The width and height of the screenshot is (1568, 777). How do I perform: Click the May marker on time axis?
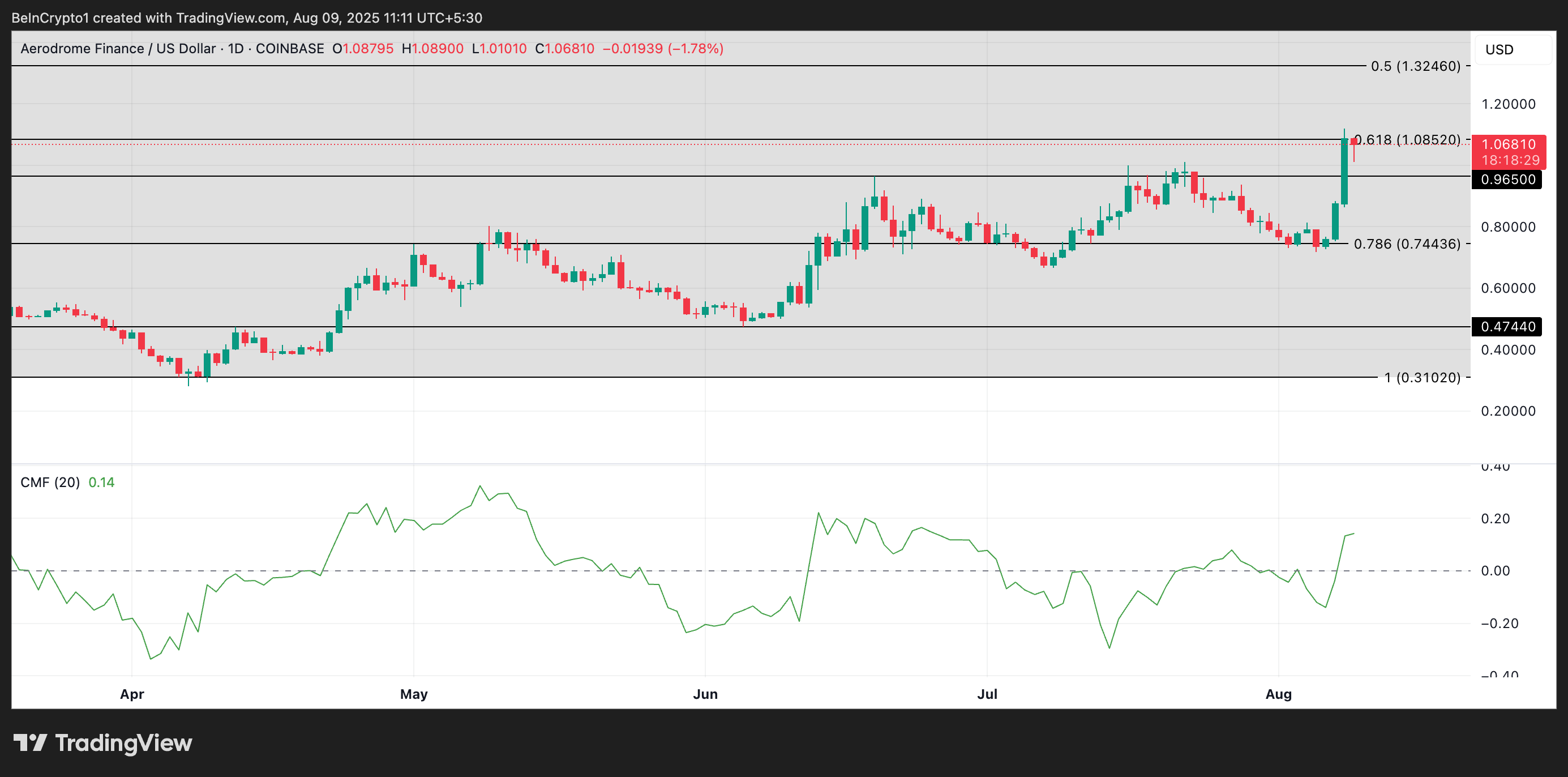pos(414,694)
